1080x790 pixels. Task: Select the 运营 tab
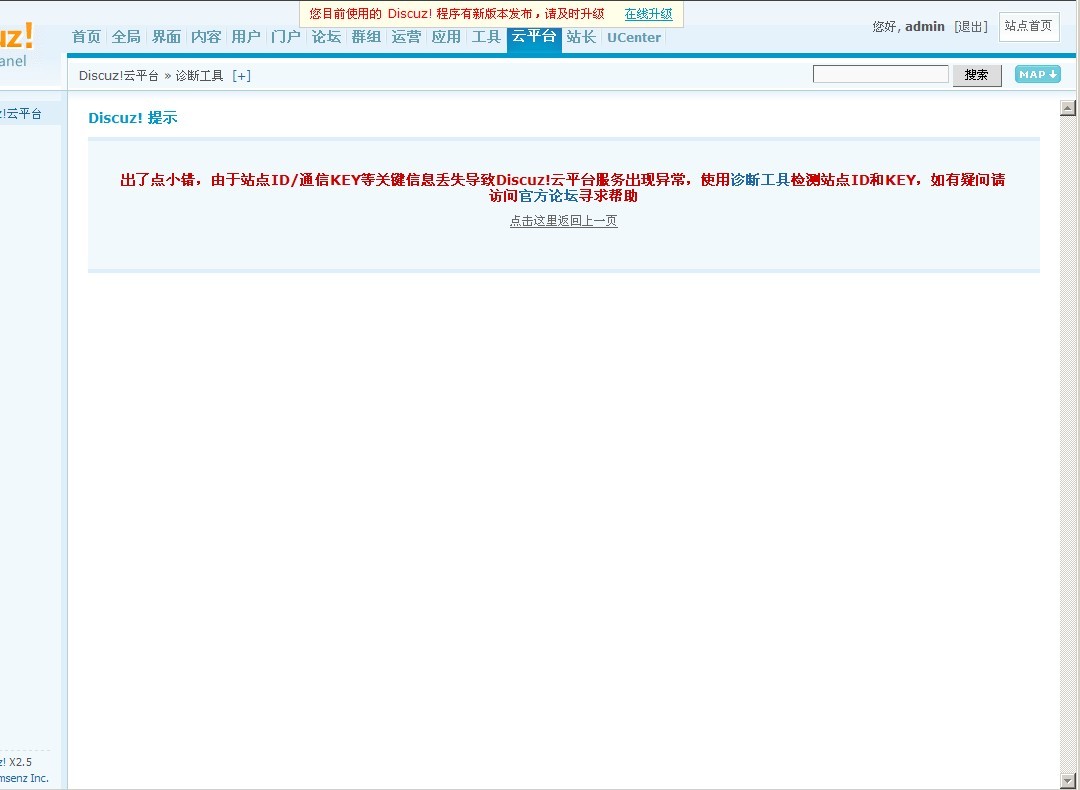[406, 37]
